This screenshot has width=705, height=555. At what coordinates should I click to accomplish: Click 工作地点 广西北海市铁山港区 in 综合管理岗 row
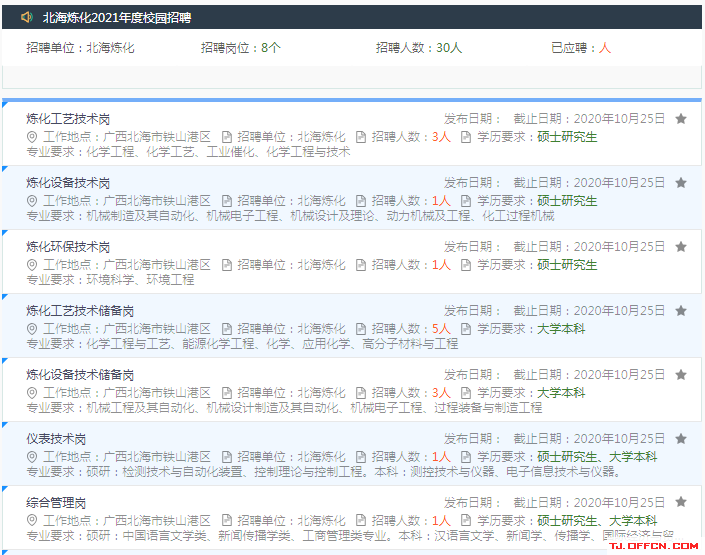[127, 521]
